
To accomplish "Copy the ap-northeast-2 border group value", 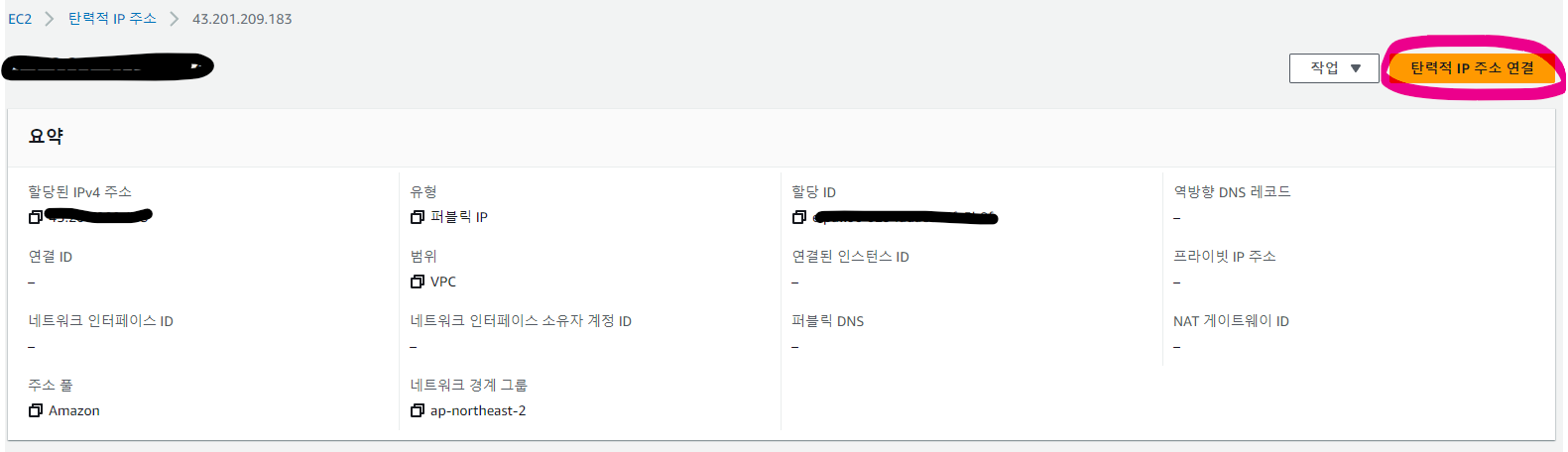I will tap(418, 410).
